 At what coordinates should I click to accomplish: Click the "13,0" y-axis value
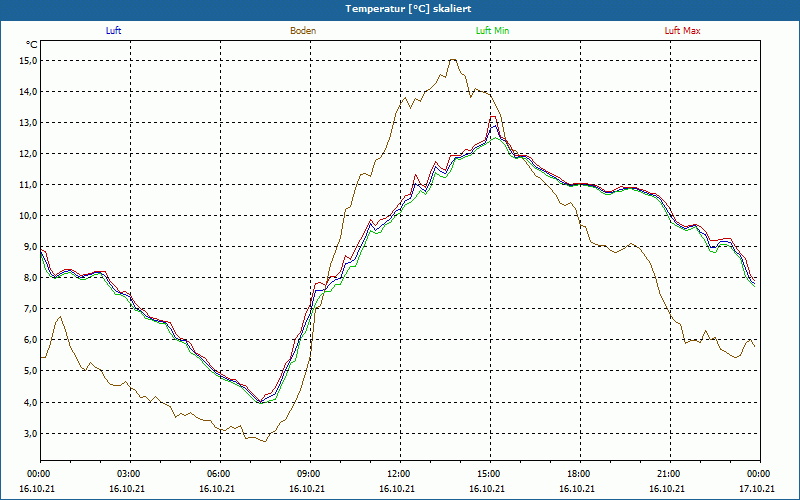[x=29, y=122]
